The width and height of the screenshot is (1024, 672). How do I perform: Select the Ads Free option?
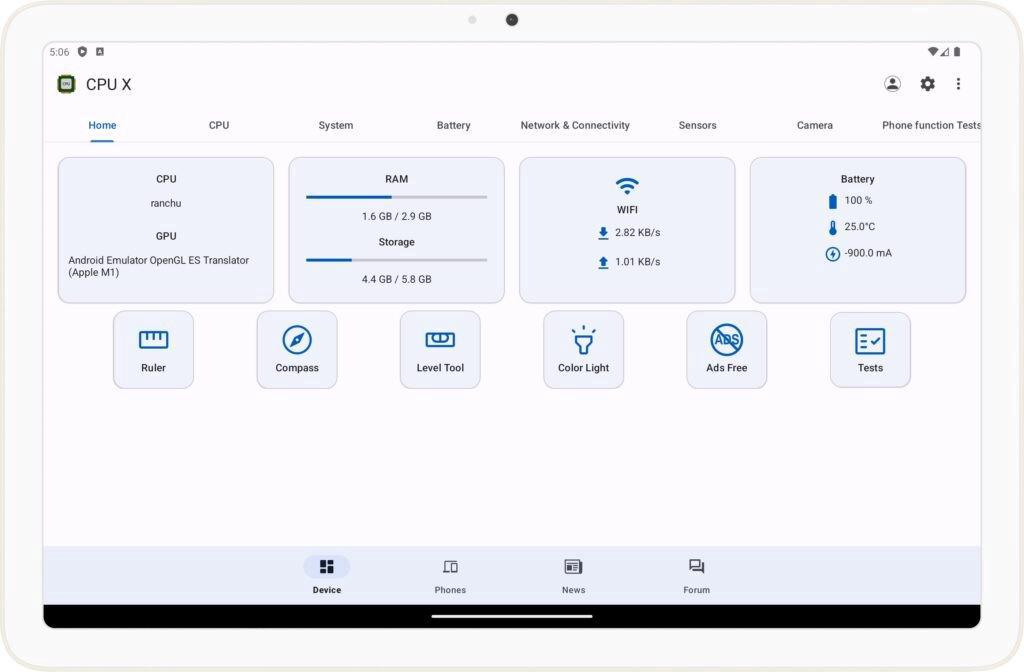(x=726, y=349)
